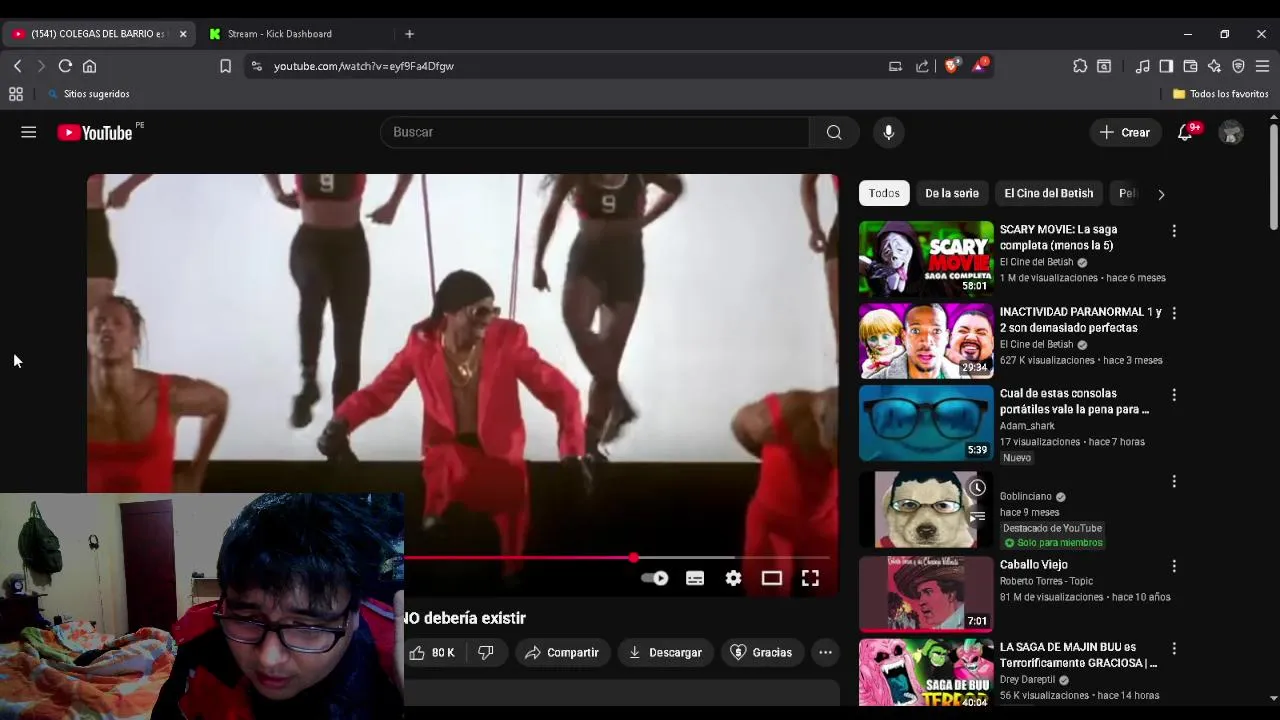The height and width of the screenshot is (720, 1280).
Task: Go to the browser home page
Action: pyautogui.click(x=89, y=66)
